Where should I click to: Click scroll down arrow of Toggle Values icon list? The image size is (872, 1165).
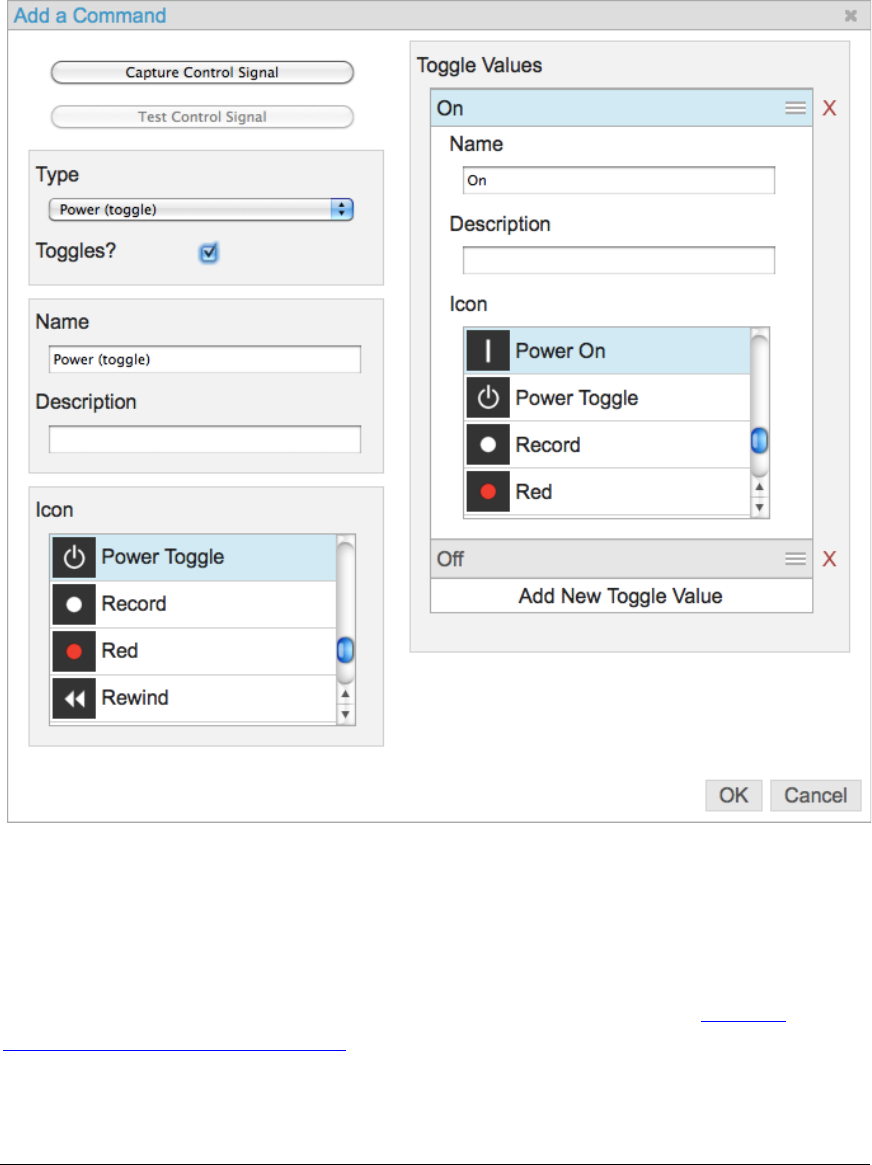click(x=759, y=507)
